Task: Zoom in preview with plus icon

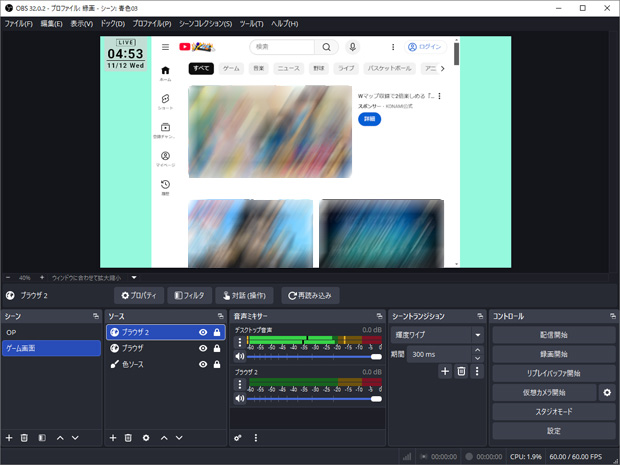Action: (42, 278)
